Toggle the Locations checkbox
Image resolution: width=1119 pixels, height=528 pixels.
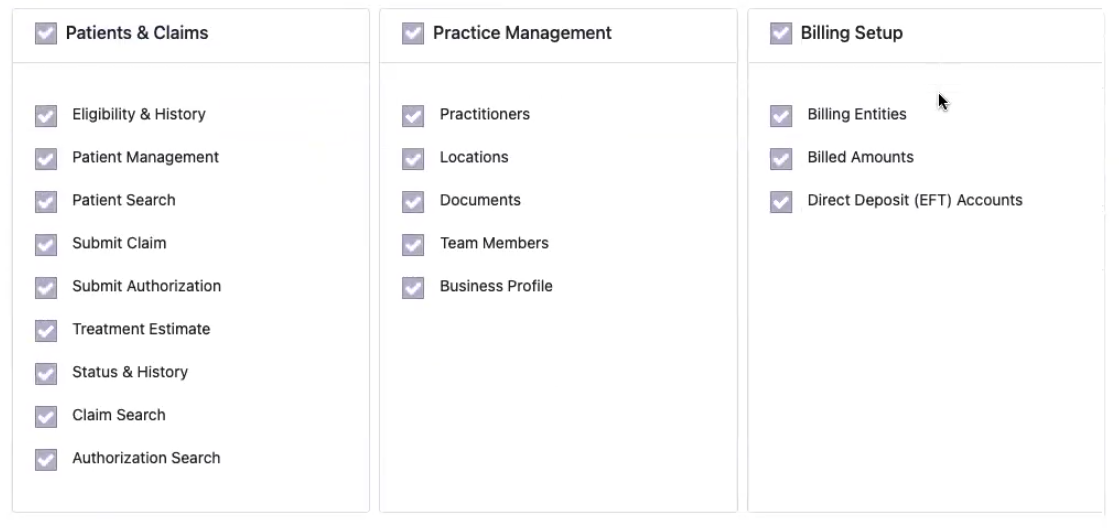coord(413,159)
